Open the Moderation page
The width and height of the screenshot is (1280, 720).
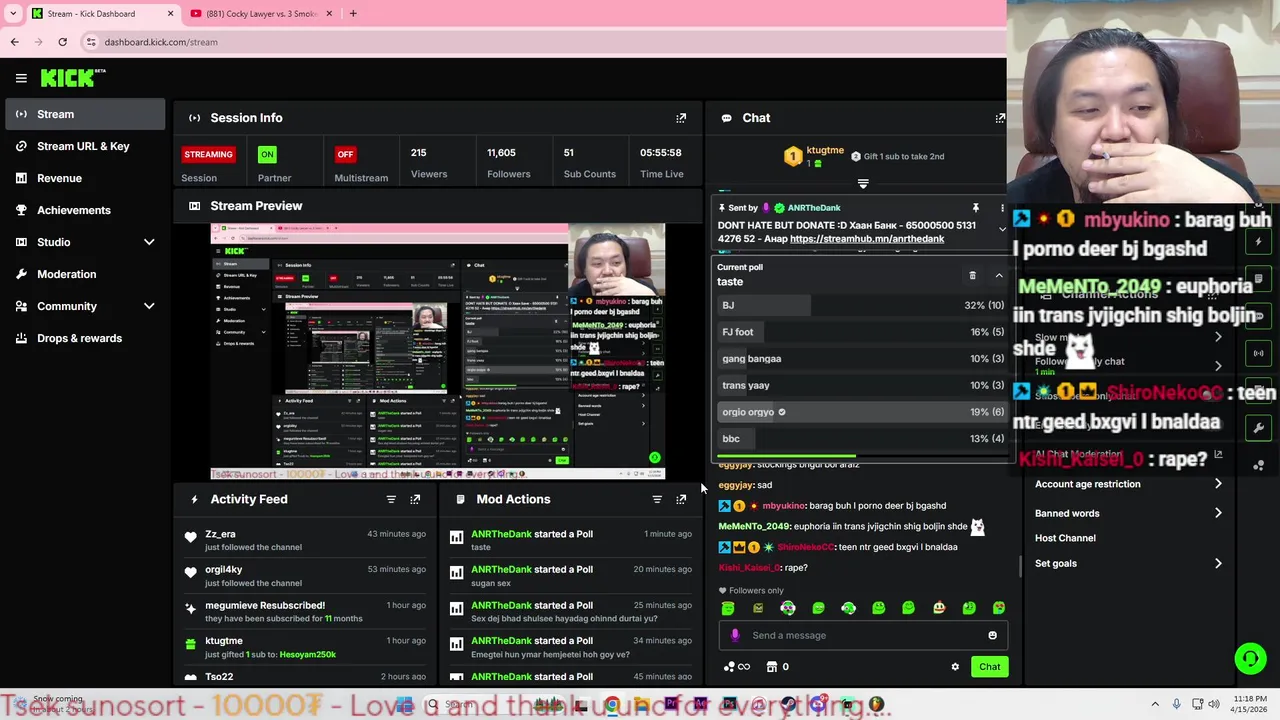coord(85,274)
